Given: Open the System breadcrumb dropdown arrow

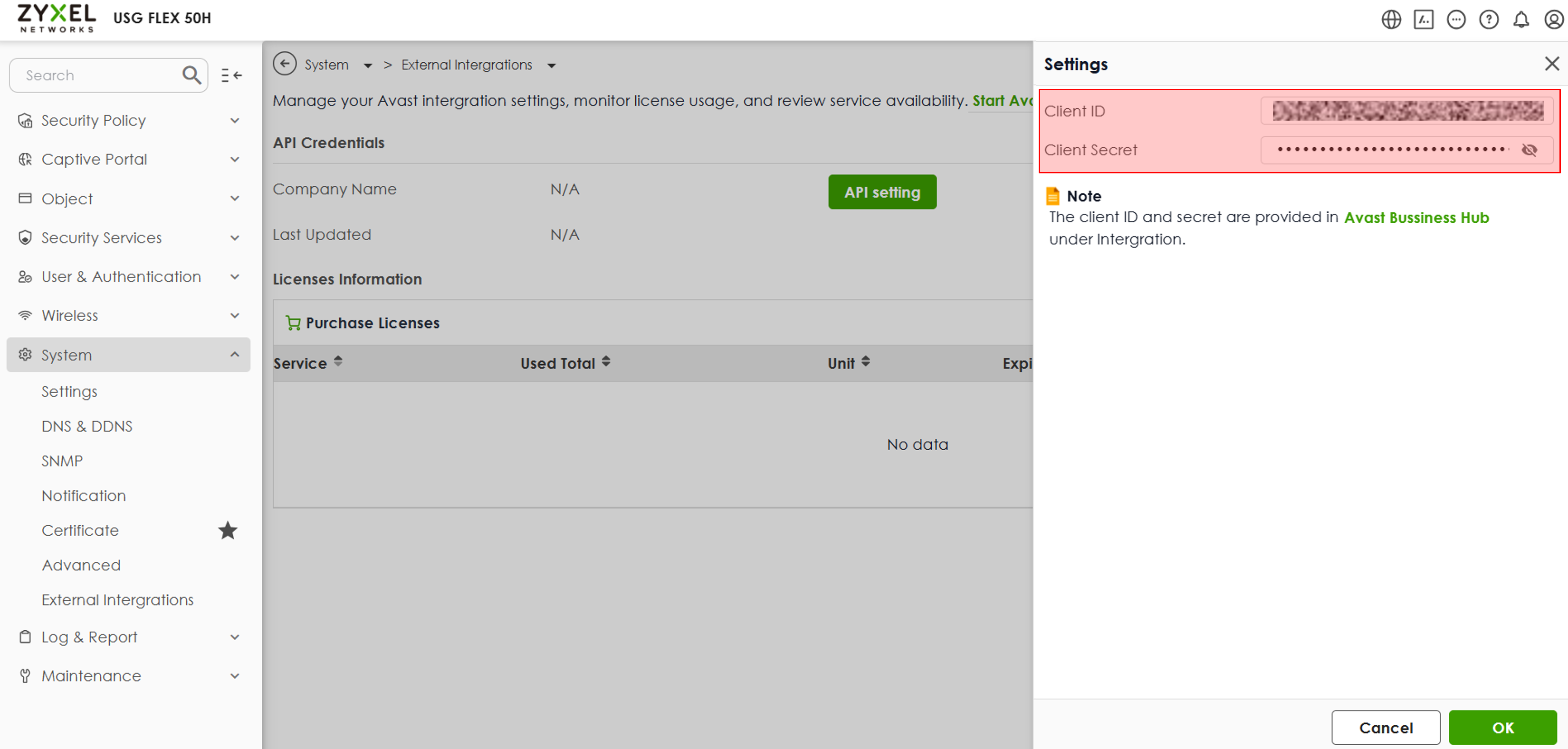Looking at the screenshot, I should (x=368, y=66).
